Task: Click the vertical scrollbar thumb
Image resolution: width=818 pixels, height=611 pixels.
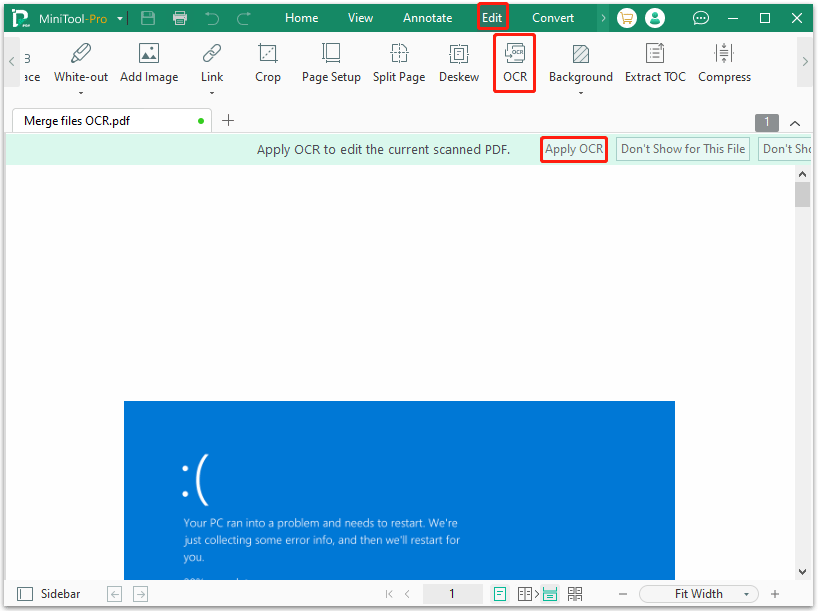Action: 802,195
